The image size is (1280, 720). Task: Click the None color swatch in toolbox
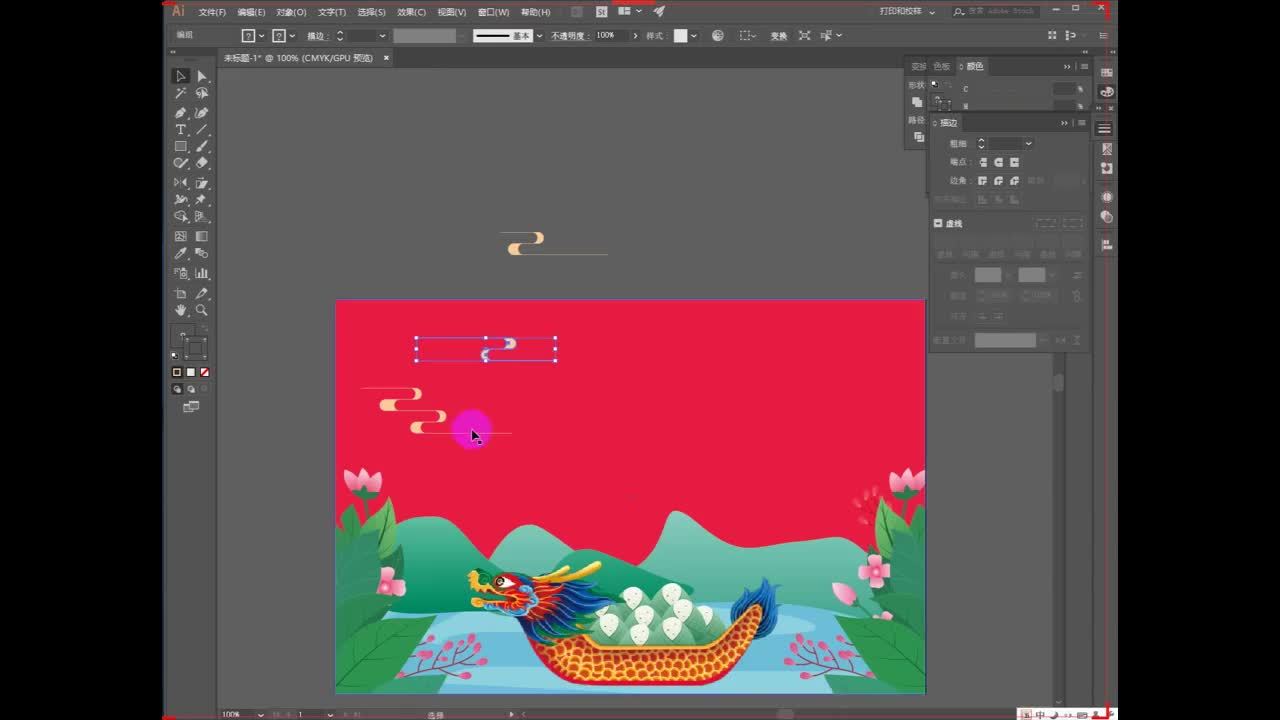[x=205, y=372]
